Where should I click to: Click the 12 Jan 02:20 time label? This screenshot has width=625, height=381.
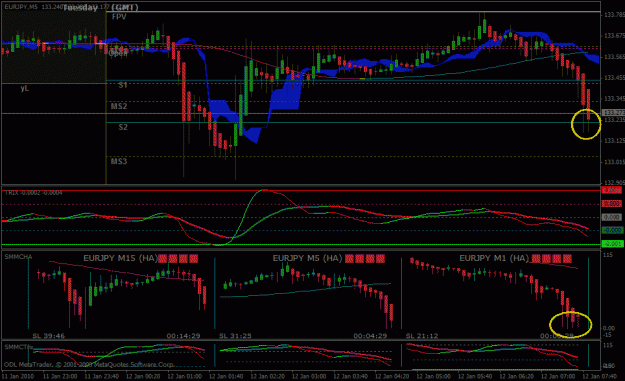pos(267,376)
